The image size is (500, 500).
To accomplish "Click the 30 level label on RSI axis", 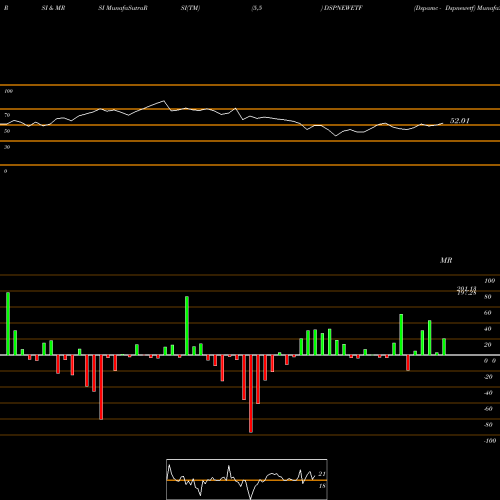I will pyautogui.click(x=7, y=147).
